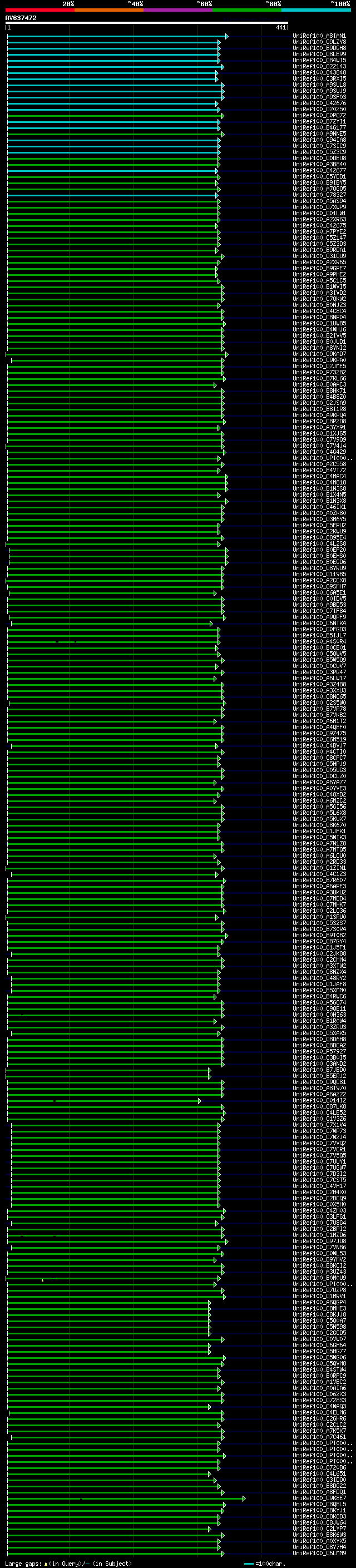Click the Large gaps legend text

coord(23,1563)
